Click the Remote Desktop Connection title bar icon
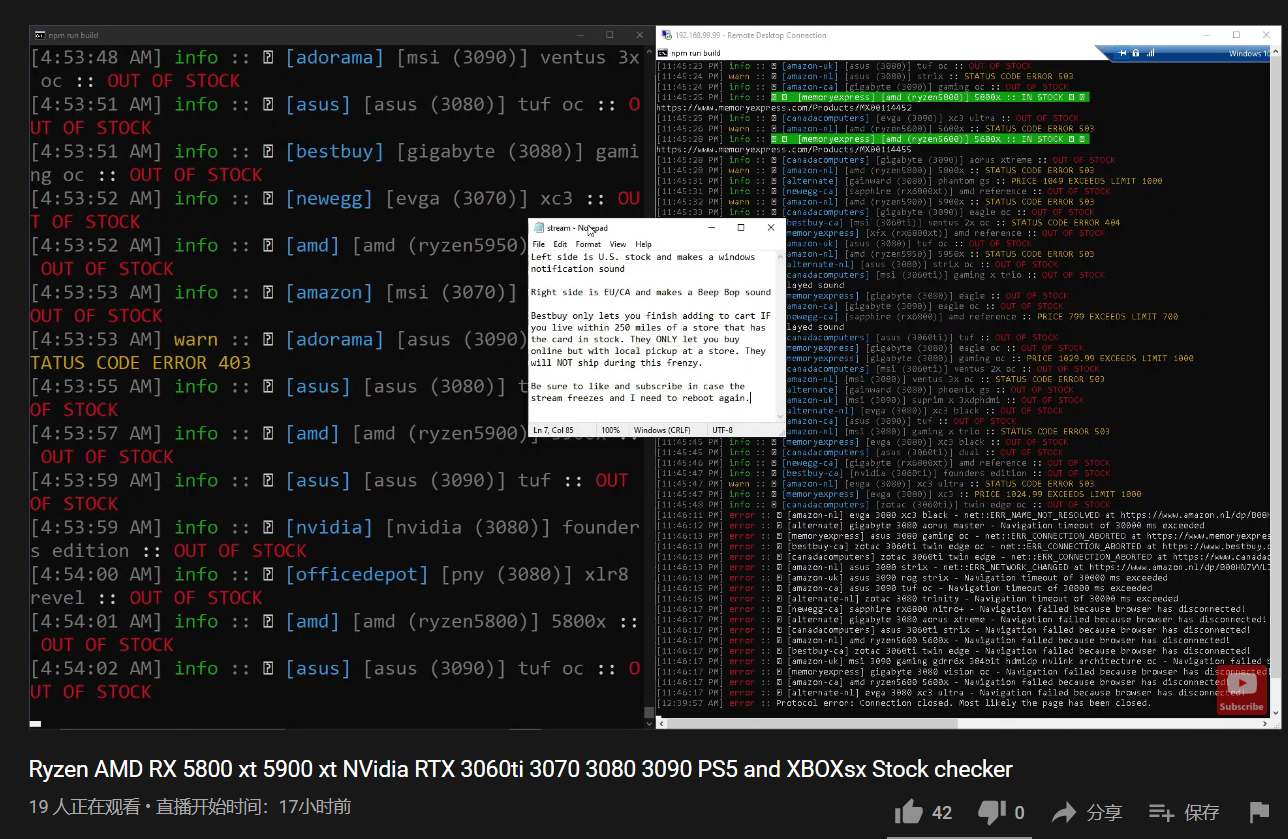 [665, 35]
